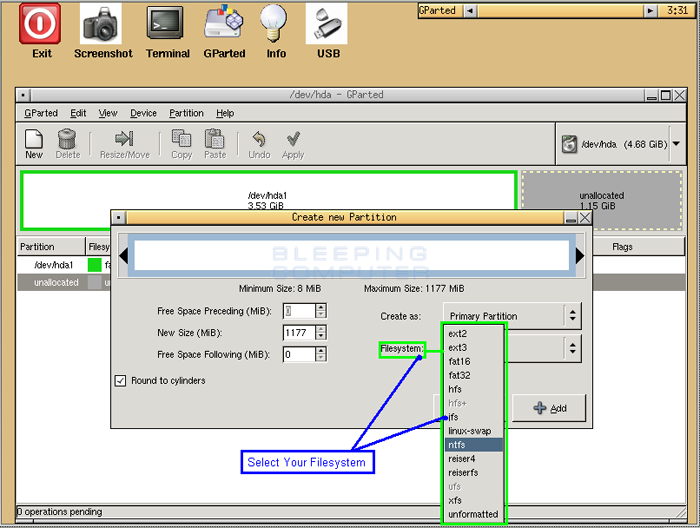Adjust the New Size spinner arrows

321,333
